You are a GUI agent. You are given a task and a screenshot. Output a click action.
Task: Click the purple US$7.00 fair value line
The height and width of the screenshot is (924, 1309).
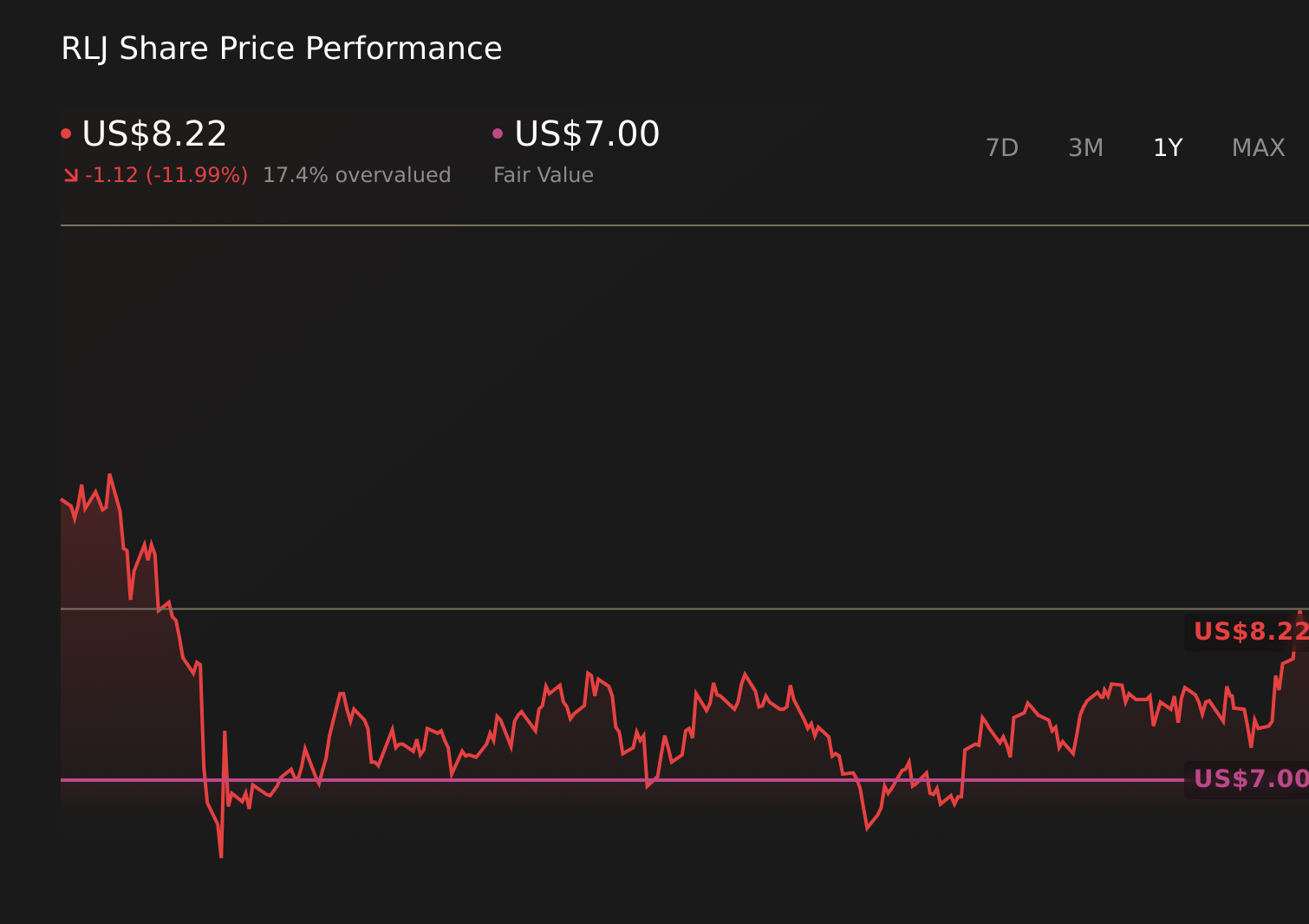coord(607,779)
